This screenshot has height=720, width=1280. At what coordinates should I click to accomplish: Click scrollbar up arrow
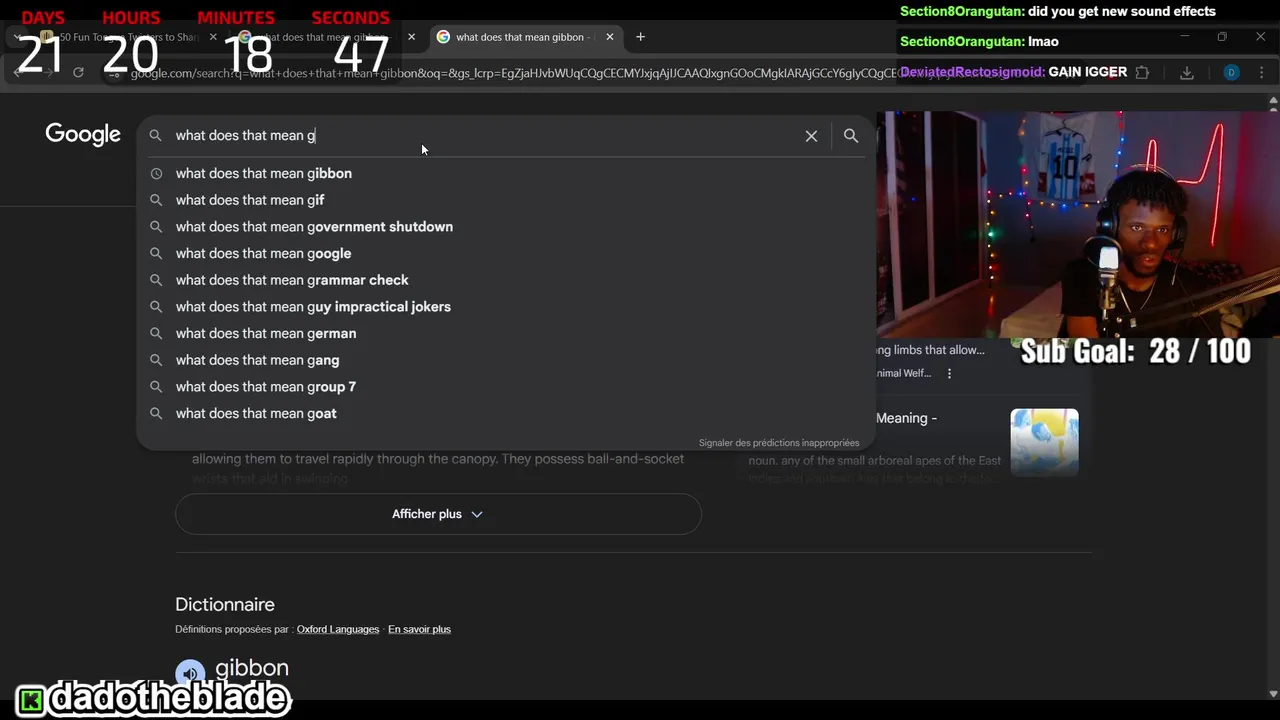[x=1273, y=101]
